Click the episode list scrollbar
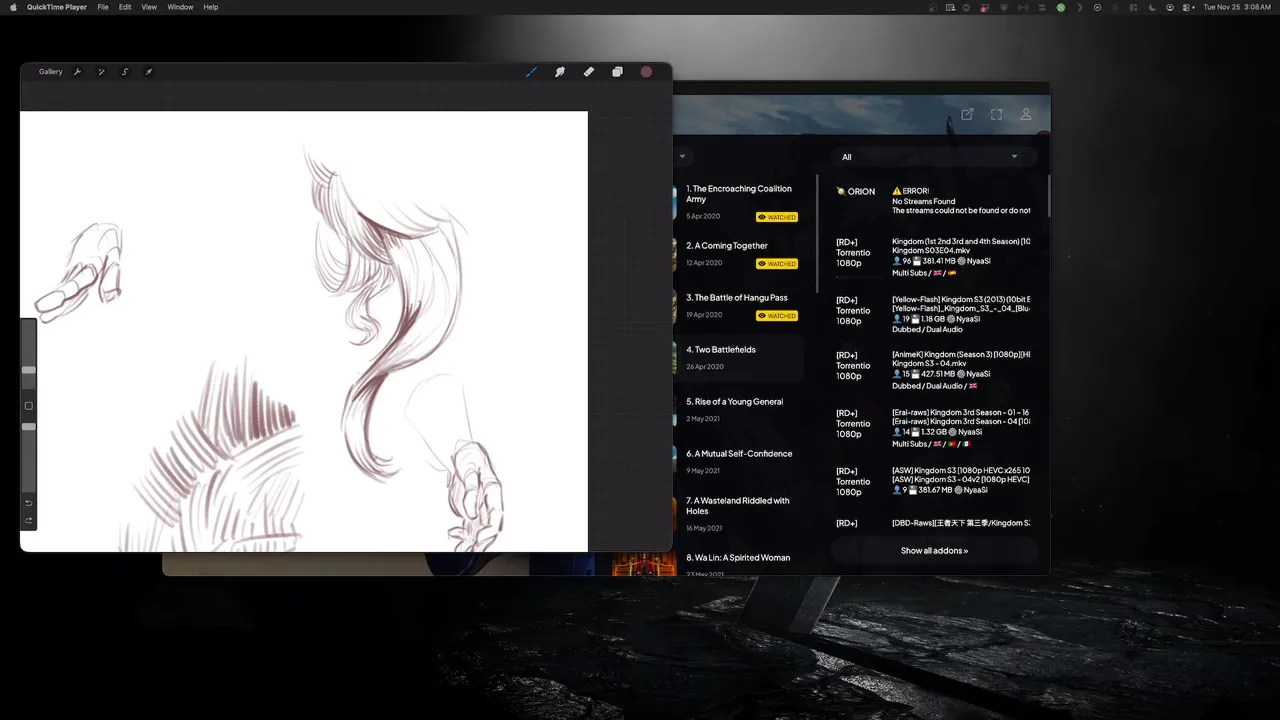This screenshot has width=1280, height=720. pos(817,234)
